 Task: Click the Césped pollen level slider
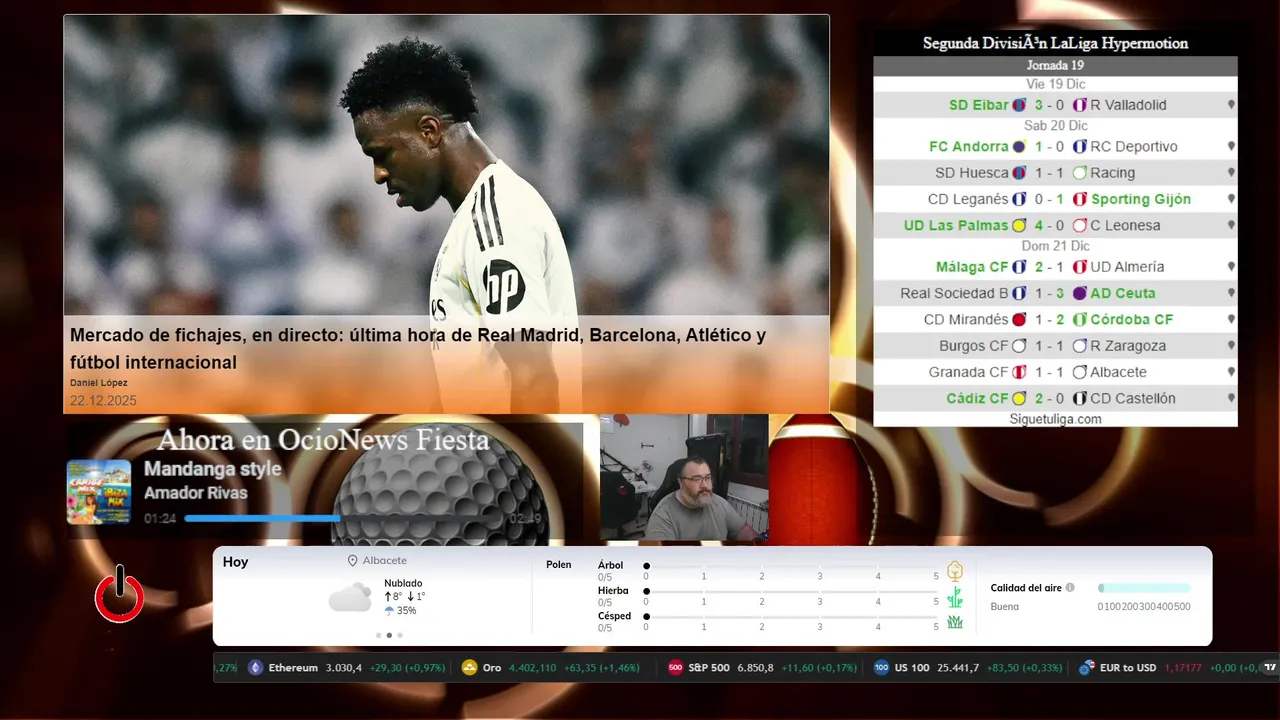791,618
